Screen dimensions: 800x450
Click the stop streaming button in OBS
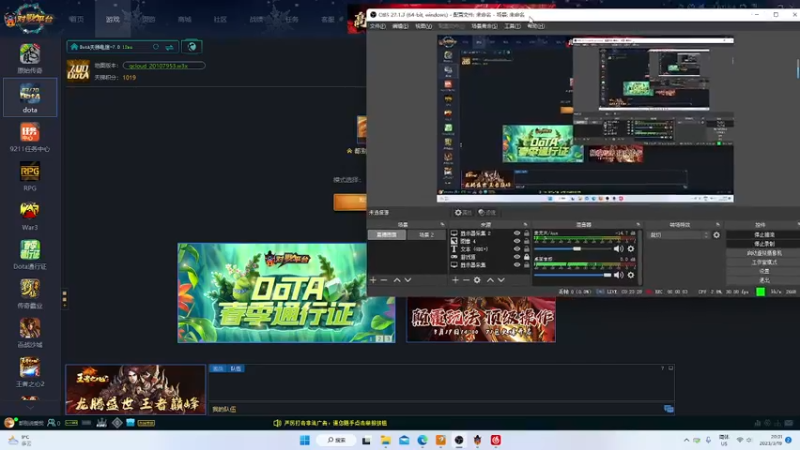[764, 235]
